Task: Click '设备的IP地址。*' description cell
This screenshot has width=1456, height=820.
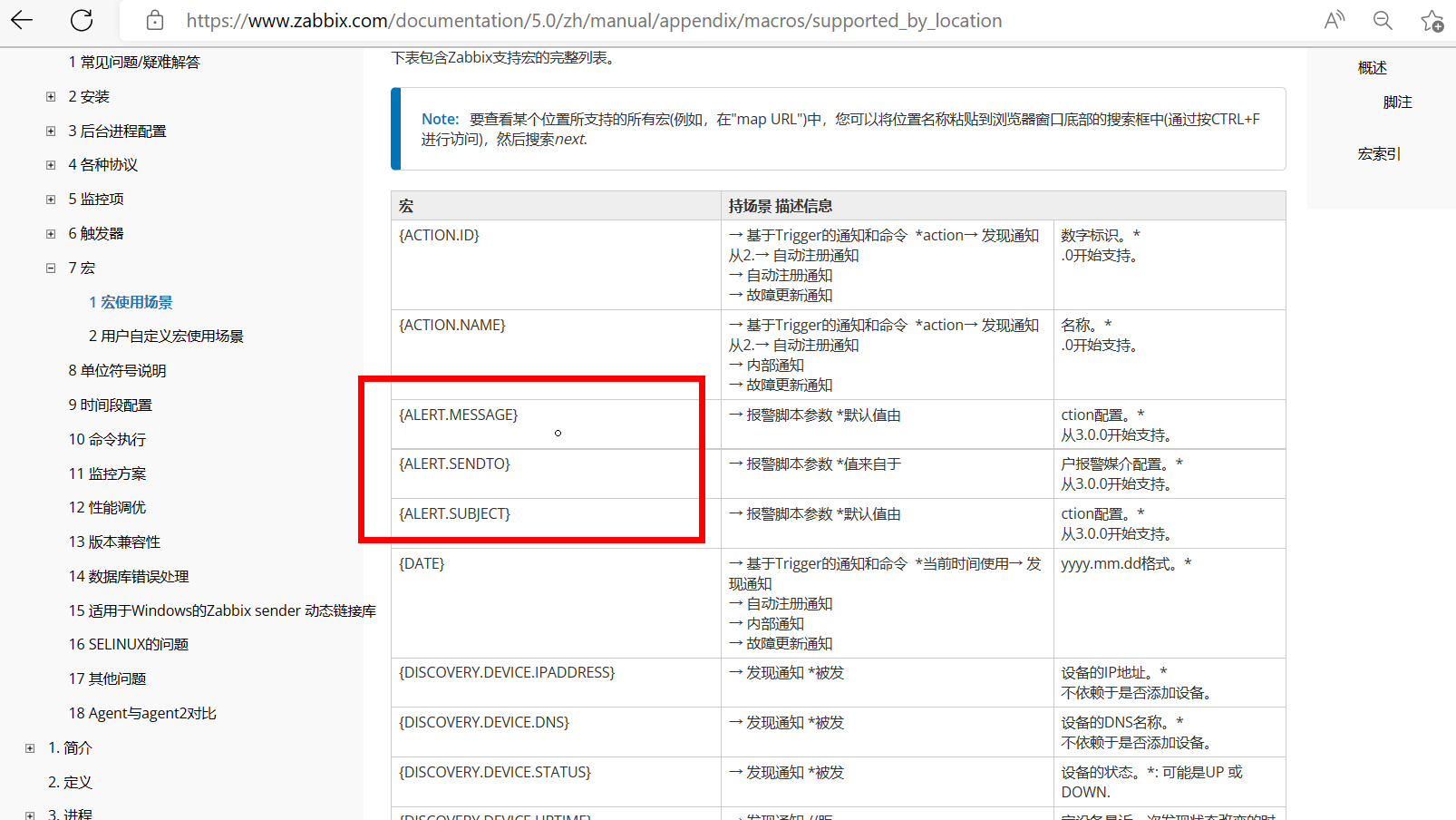Action: tap(1170, 682)
